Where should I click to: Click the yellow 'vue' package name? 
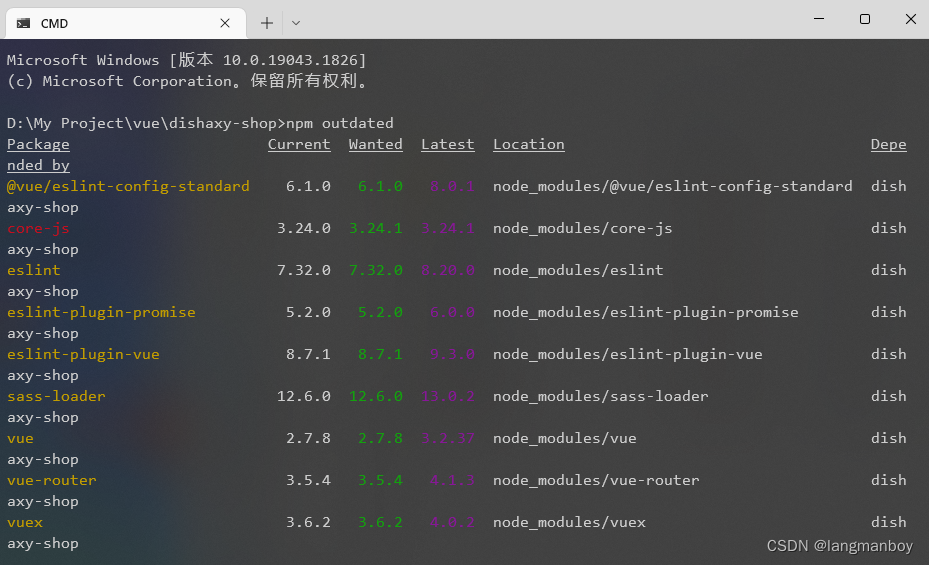(21, 439)
